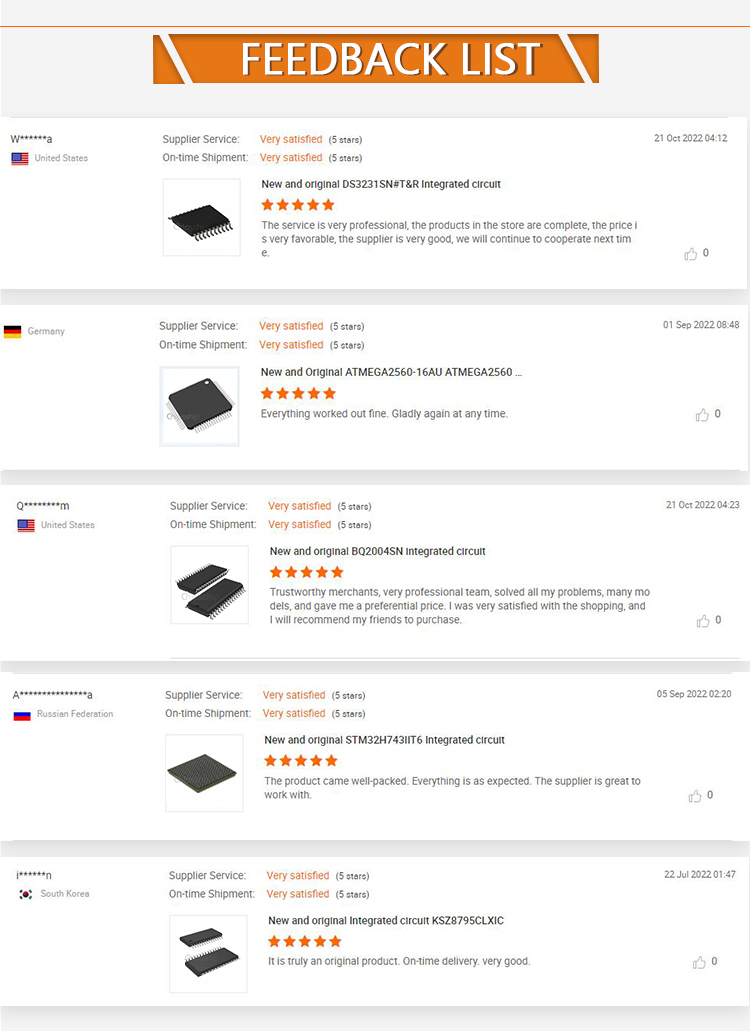The image size is (750, 1034).
Task: Click thumbs-up on the ATMEGA2560 review
Action: coord(702,415)
